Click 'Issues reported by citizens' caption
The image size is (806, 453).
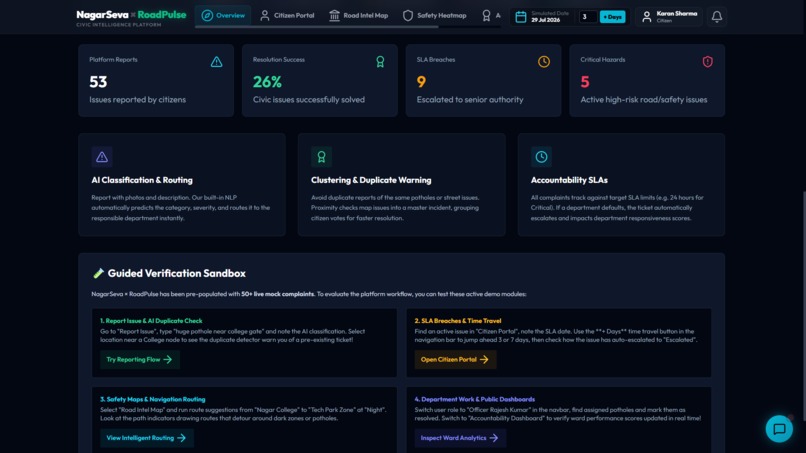[138, 100]
